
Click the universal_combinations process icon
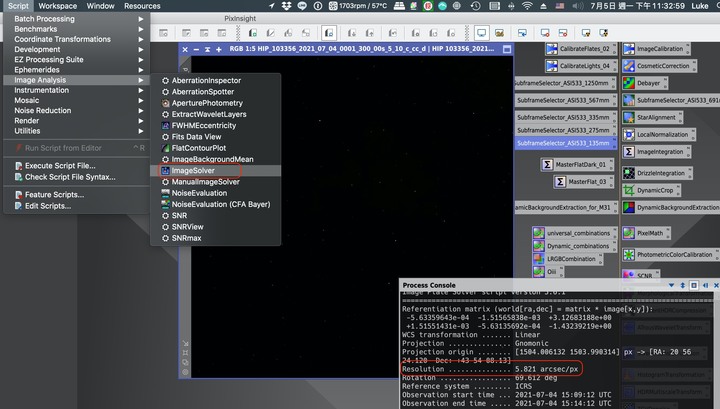[574, 233]
